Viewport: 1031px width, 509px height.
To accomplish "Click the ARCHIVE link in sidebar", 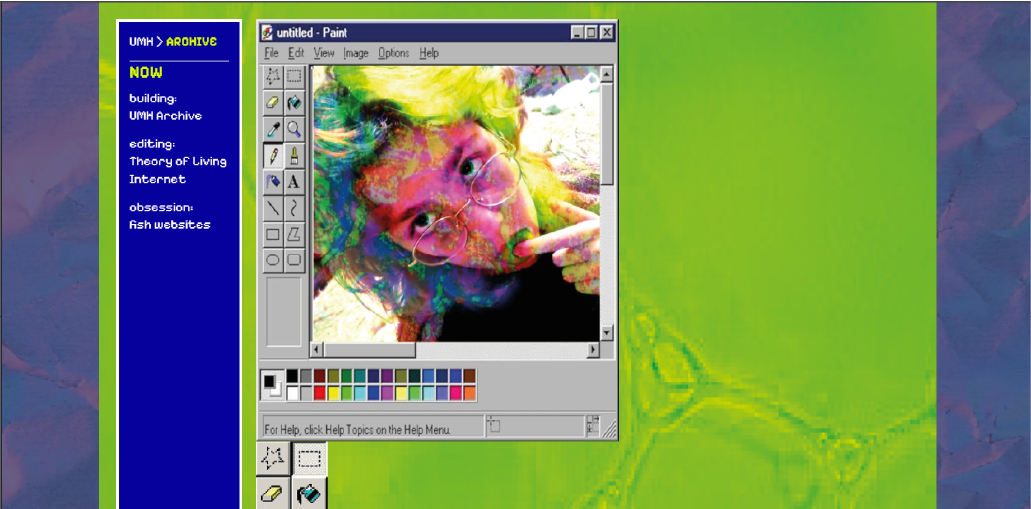I will (191, 41).
